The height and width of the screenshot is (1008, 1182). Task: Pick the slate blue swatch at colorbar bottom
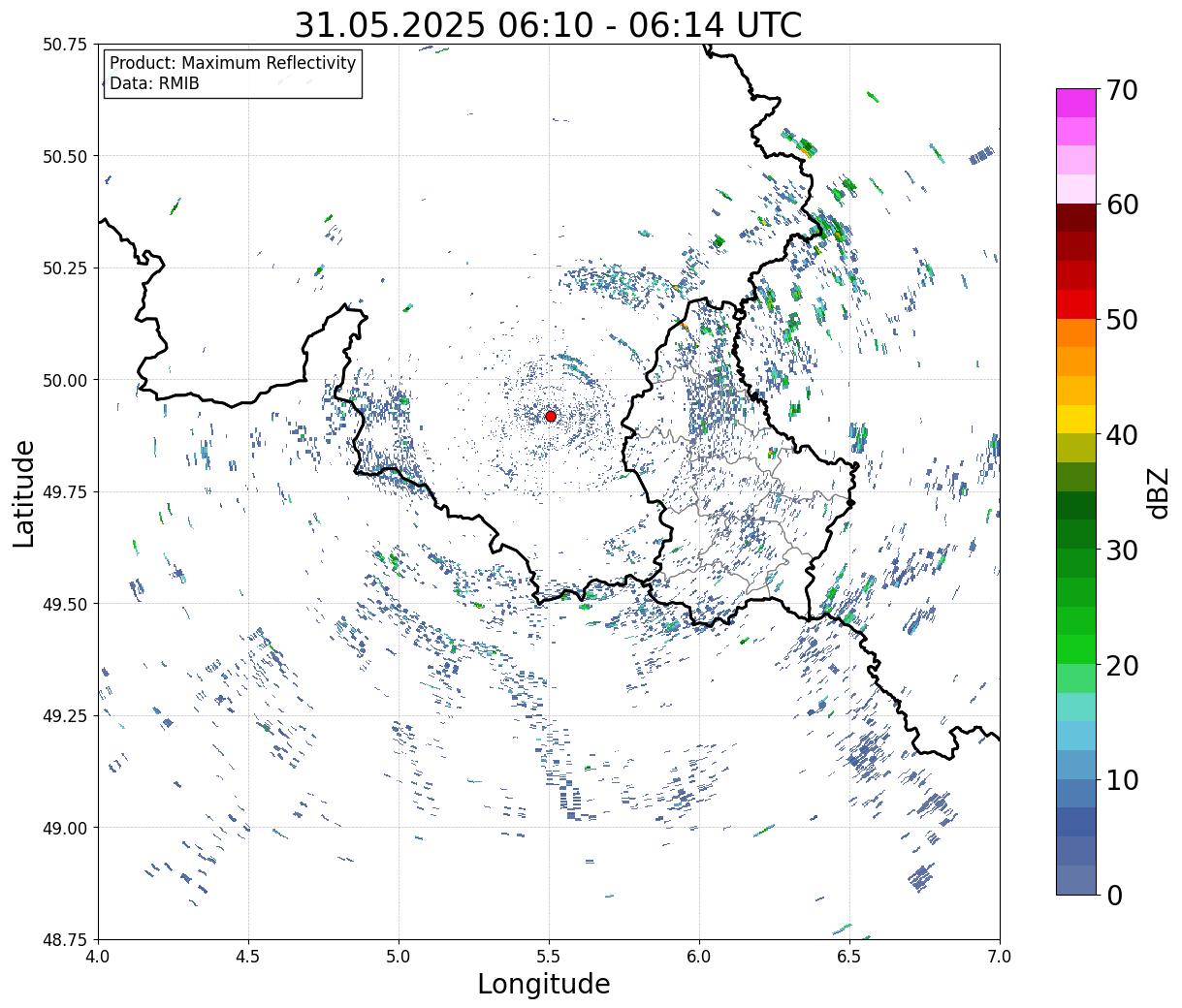[1076, 879]
